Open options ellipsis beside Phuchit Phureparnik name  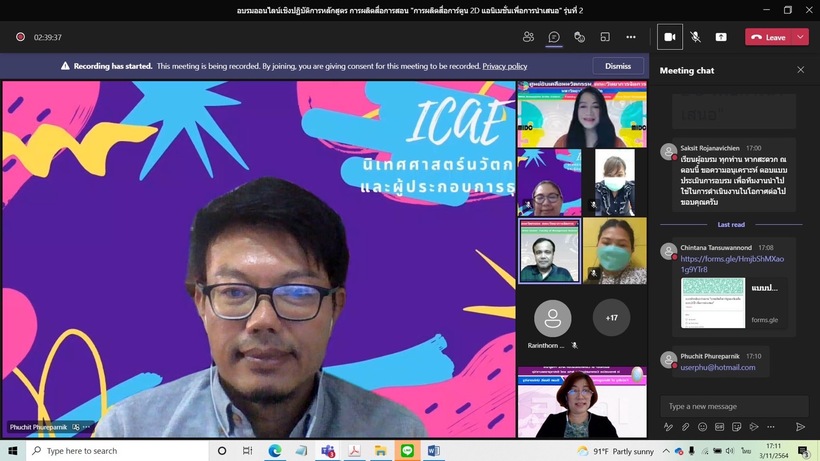tap(87, 427)
